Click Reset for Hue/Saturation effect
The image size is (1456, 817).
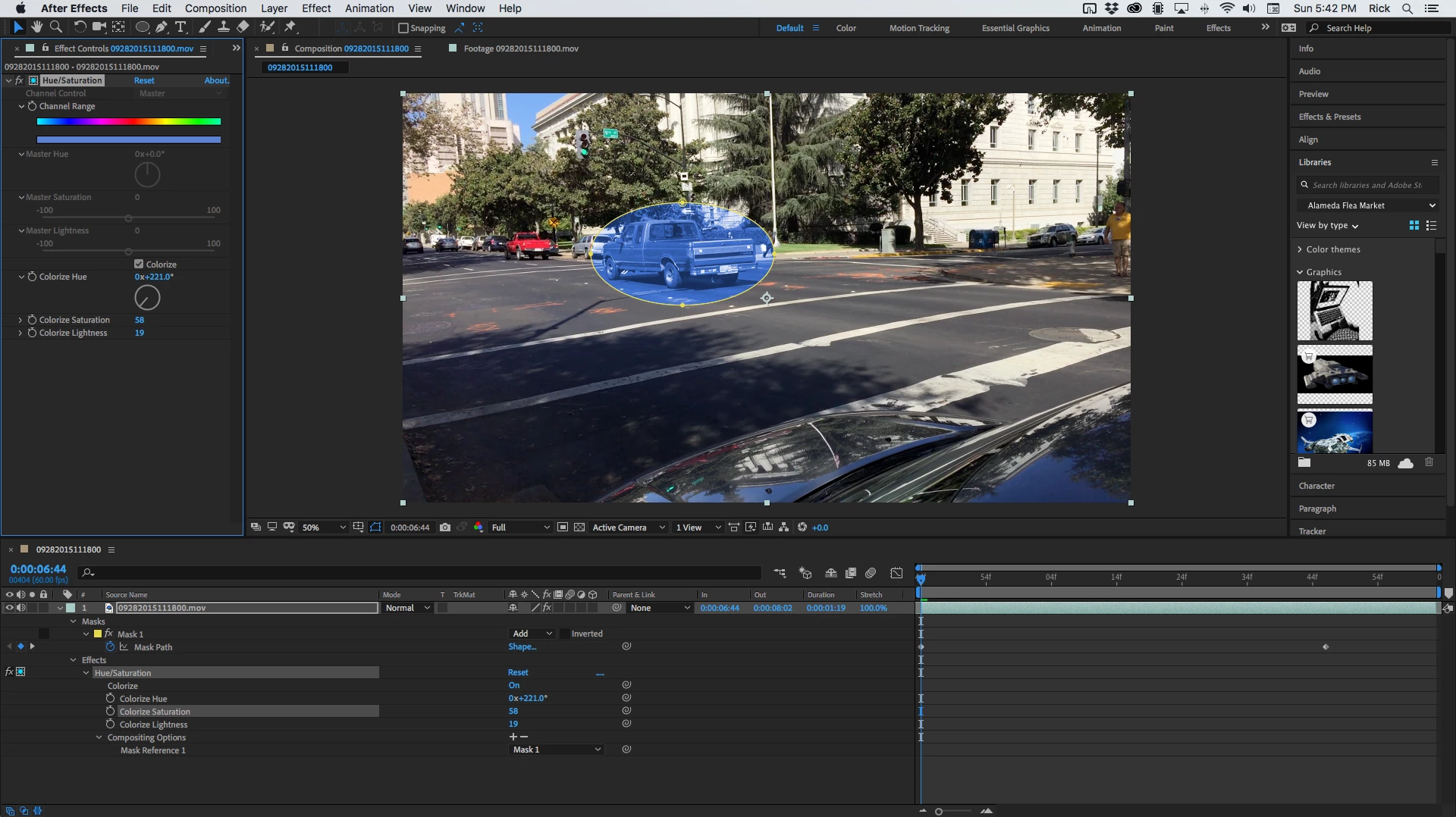coord(144,80)
